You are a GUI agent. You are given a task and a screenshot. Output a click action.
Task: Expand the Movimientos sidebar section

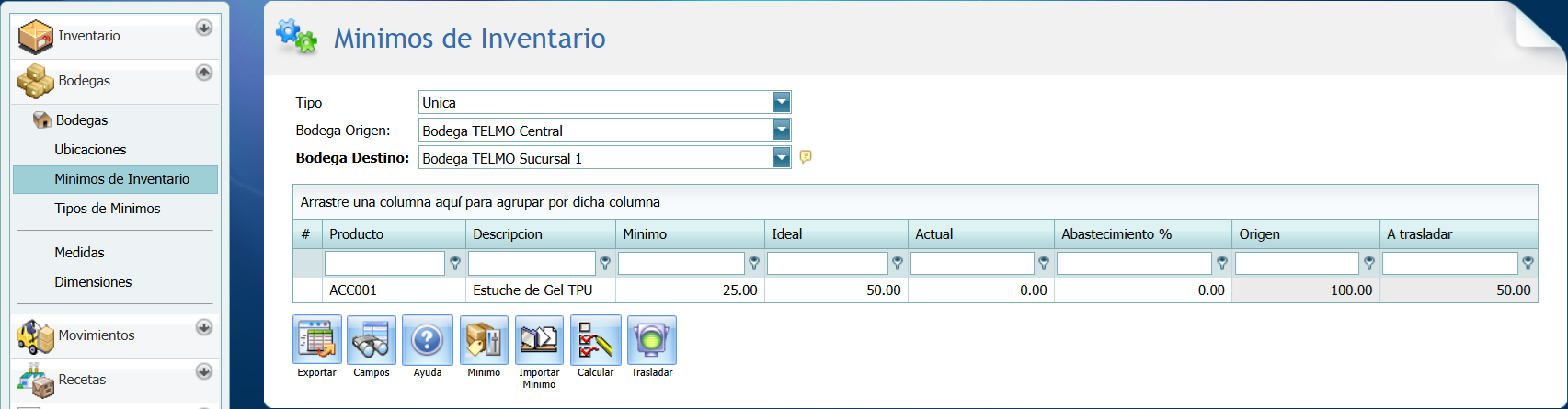click(x=204, y=327)
